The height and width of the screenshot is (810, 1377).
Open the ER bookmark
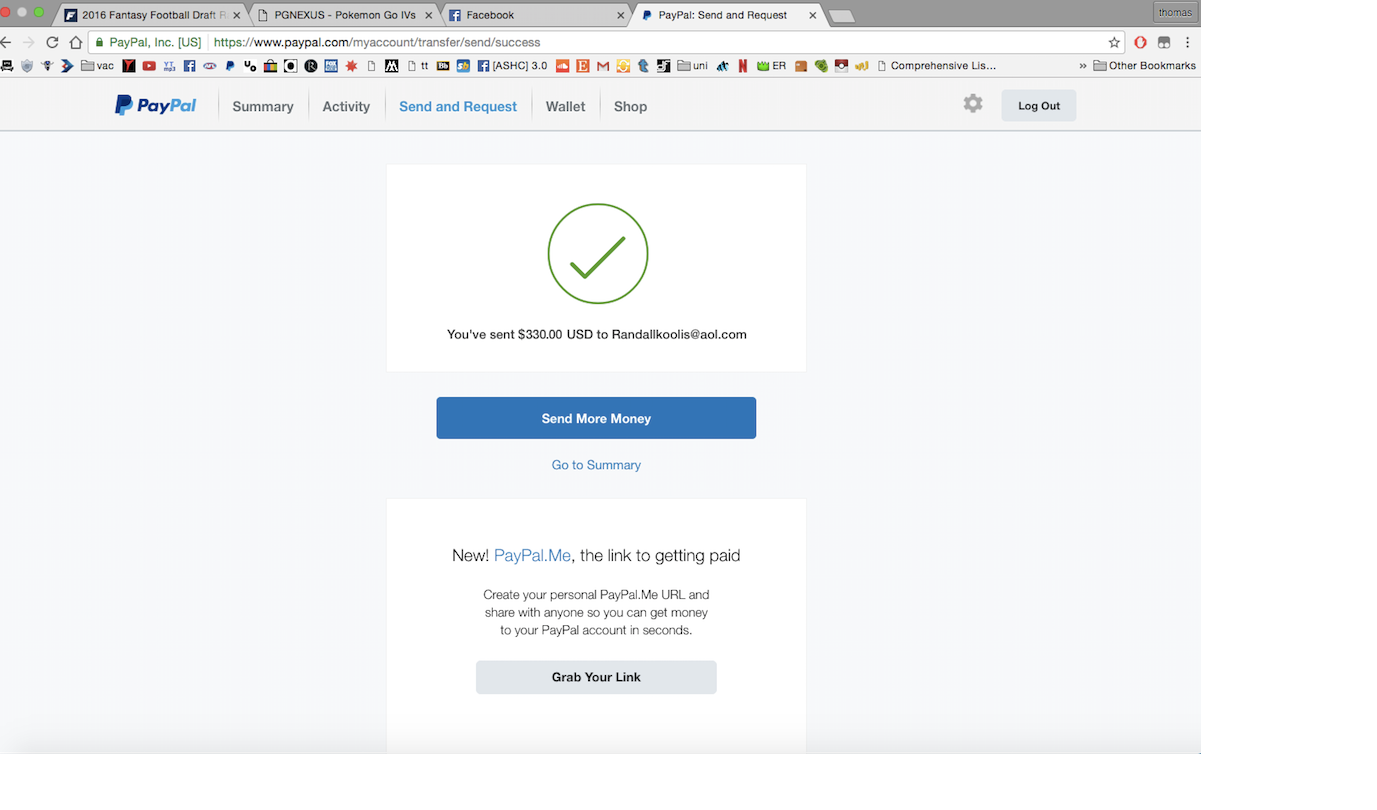click(x=771, y=66)
